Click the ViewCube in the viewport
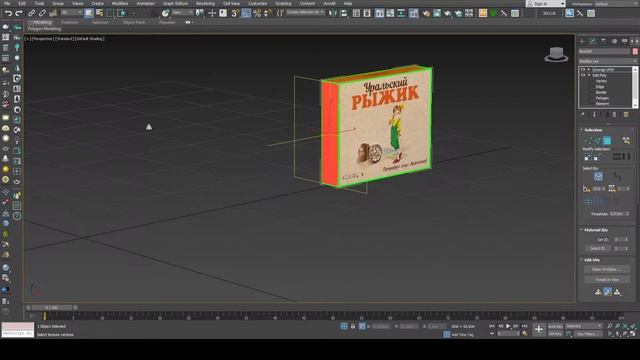This screenshot has height=360, width=640. coord(556,54)
